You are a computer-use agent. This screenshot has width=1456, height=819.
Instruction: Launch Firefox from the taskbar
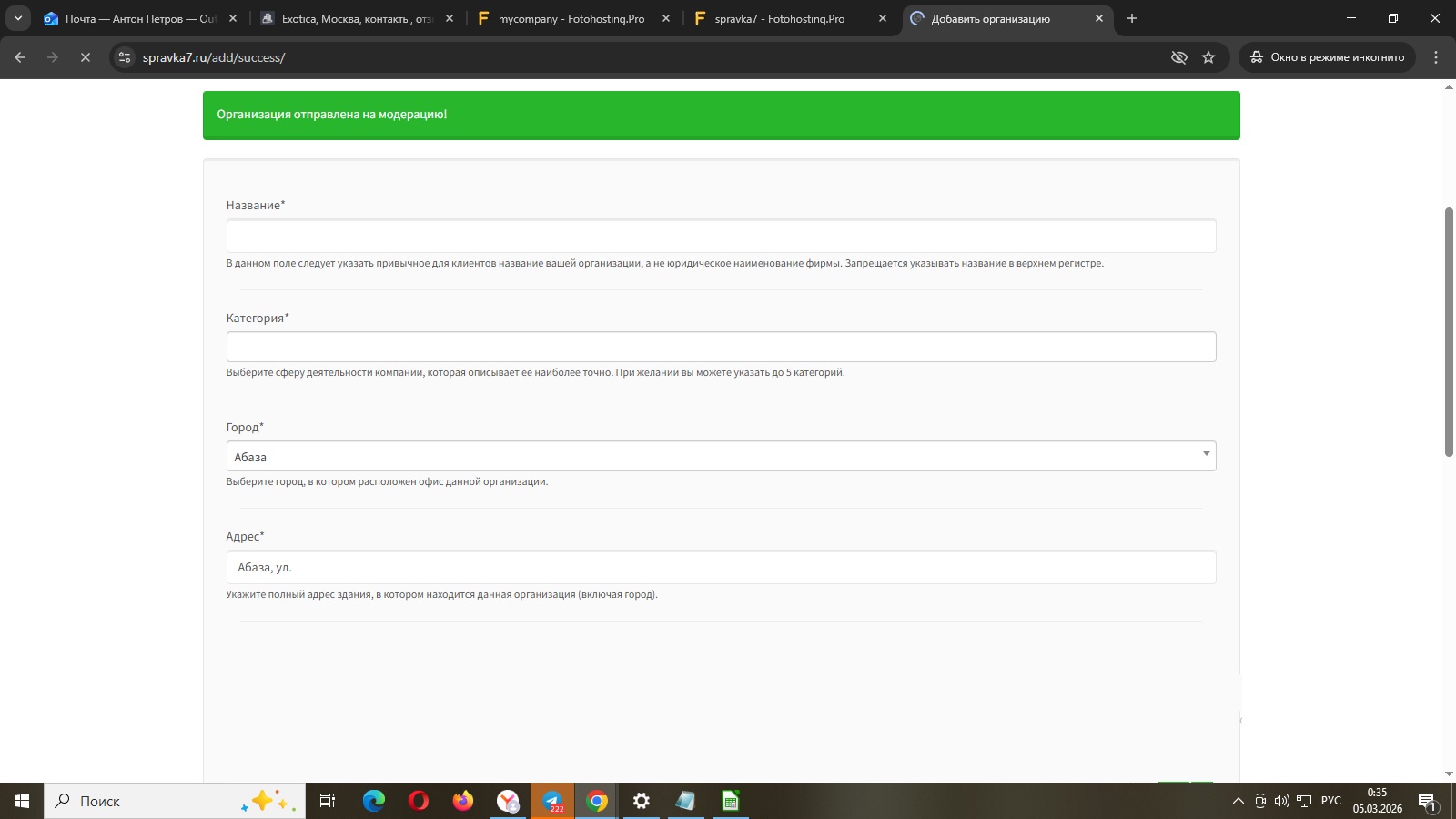click(x=463, y=801)
